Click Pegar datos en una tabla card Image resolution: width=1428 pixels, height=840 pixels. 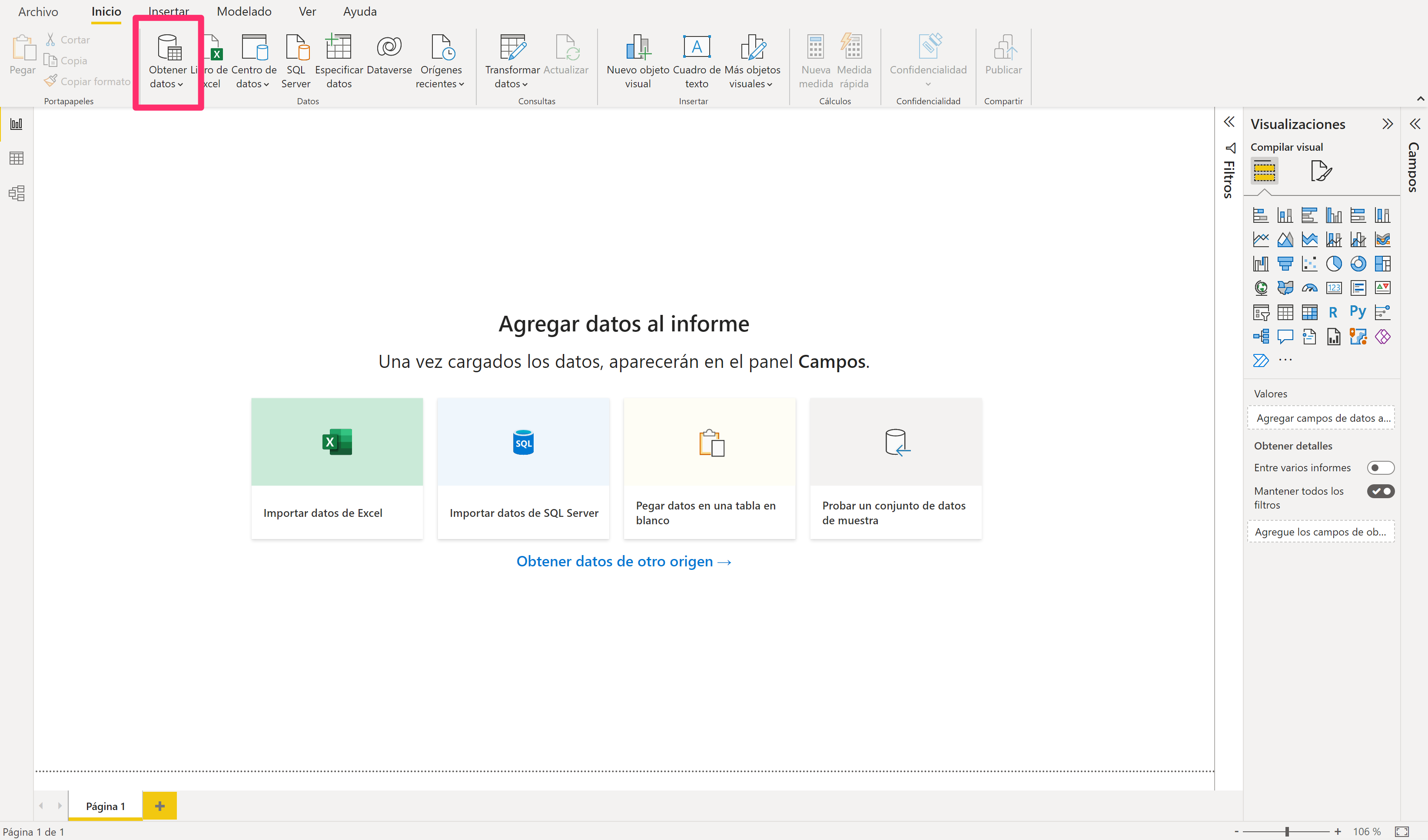tap(710, 469)
